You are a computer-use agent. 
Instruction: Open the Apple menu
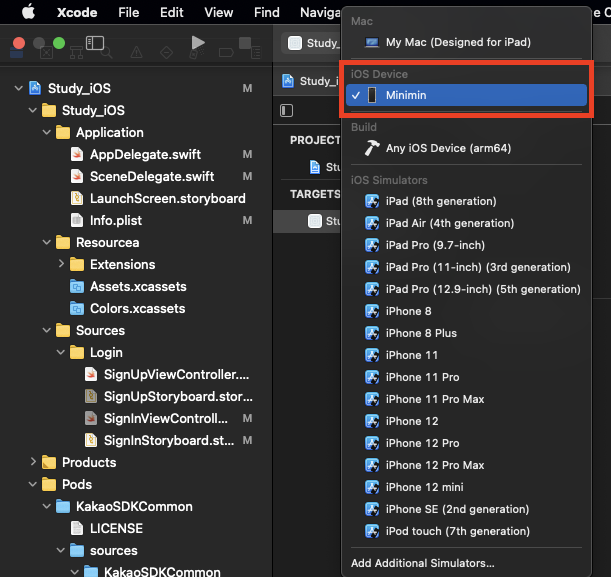pyautogui.click(x=28, y=12)
